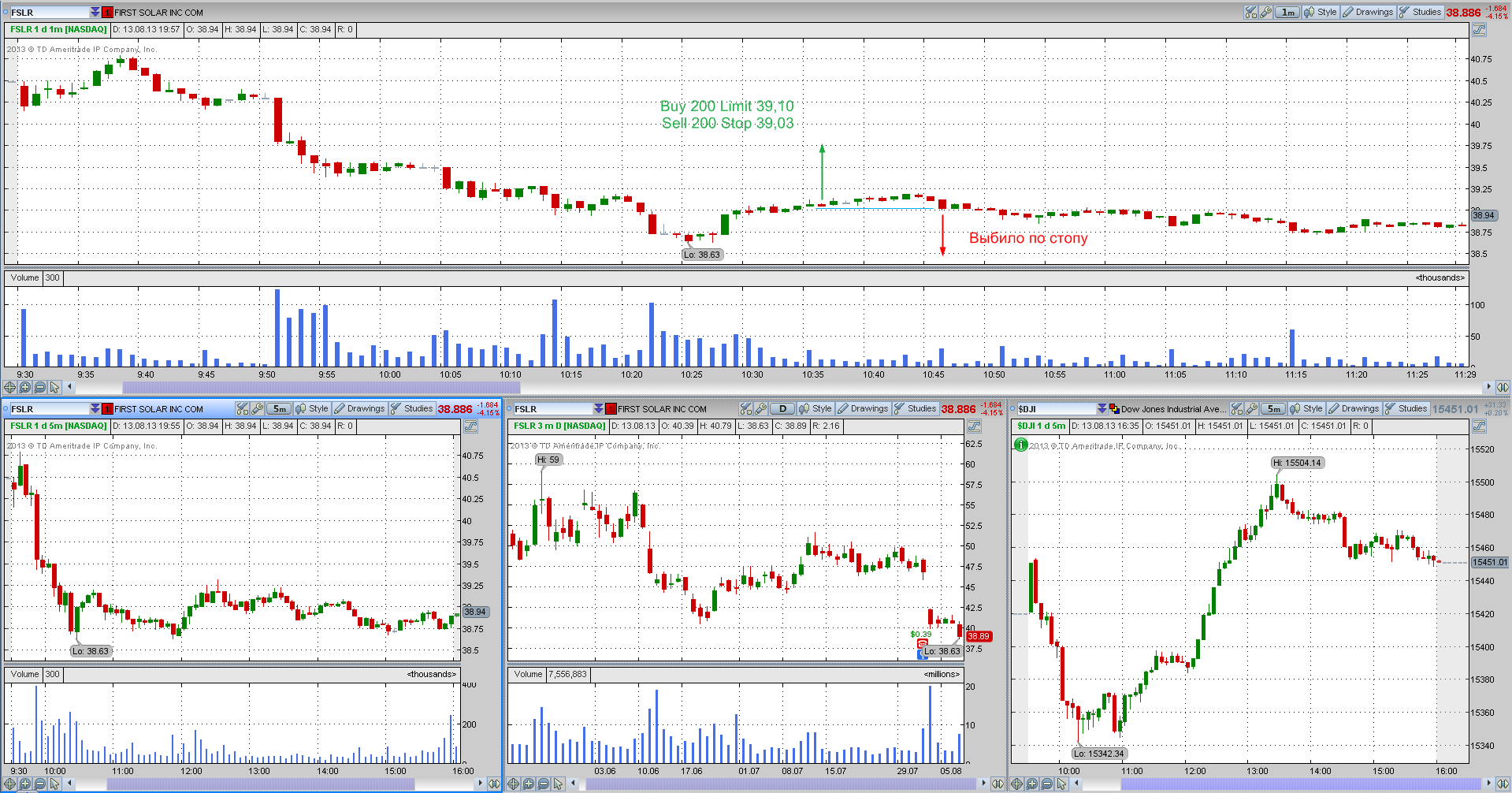Click zoom out magnifier under FSLR daily chart
1512x793 pixels.
pos(544,784)
